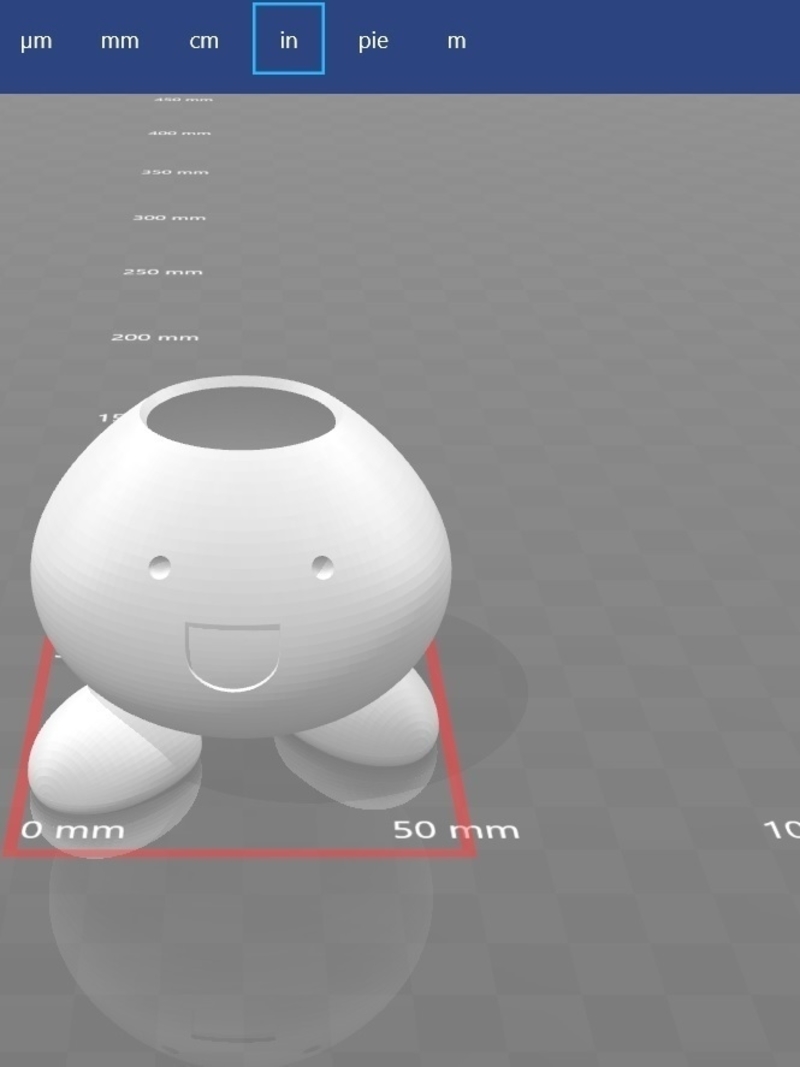
Task: Select the μm unit option
Action: click(x=36, y=41)
